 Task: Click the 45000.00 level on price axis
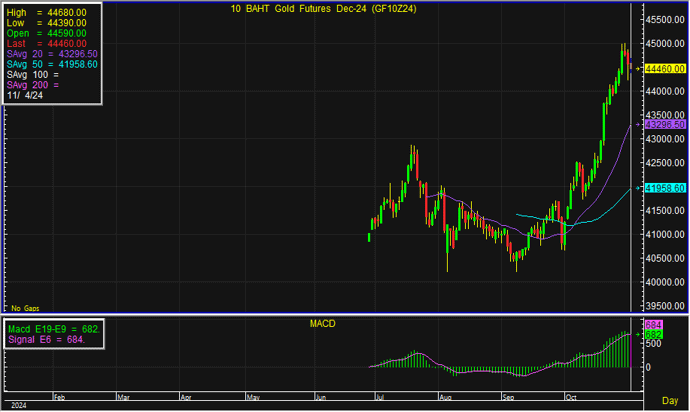point(662,45)
